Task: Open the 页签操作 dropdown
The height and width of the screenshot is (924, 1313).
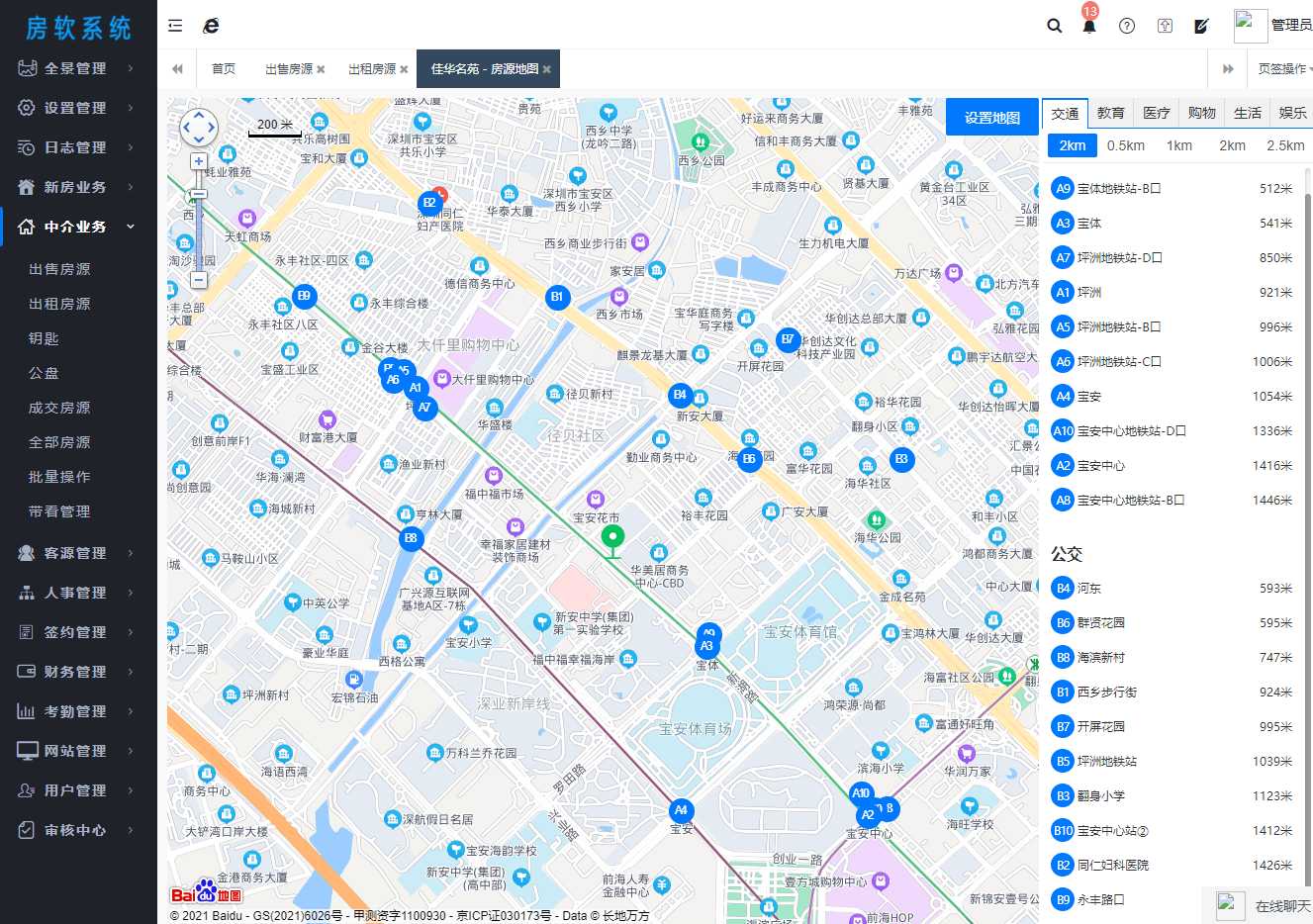Action: click(1284, 69)
